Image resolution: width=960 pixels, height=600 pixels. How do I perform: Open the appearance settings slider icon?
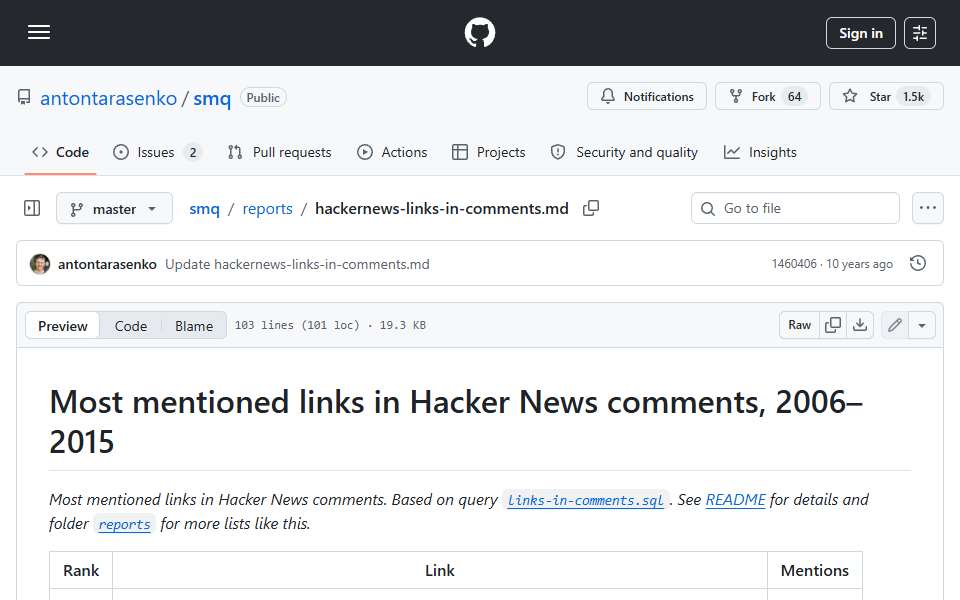tap(920, 33)
